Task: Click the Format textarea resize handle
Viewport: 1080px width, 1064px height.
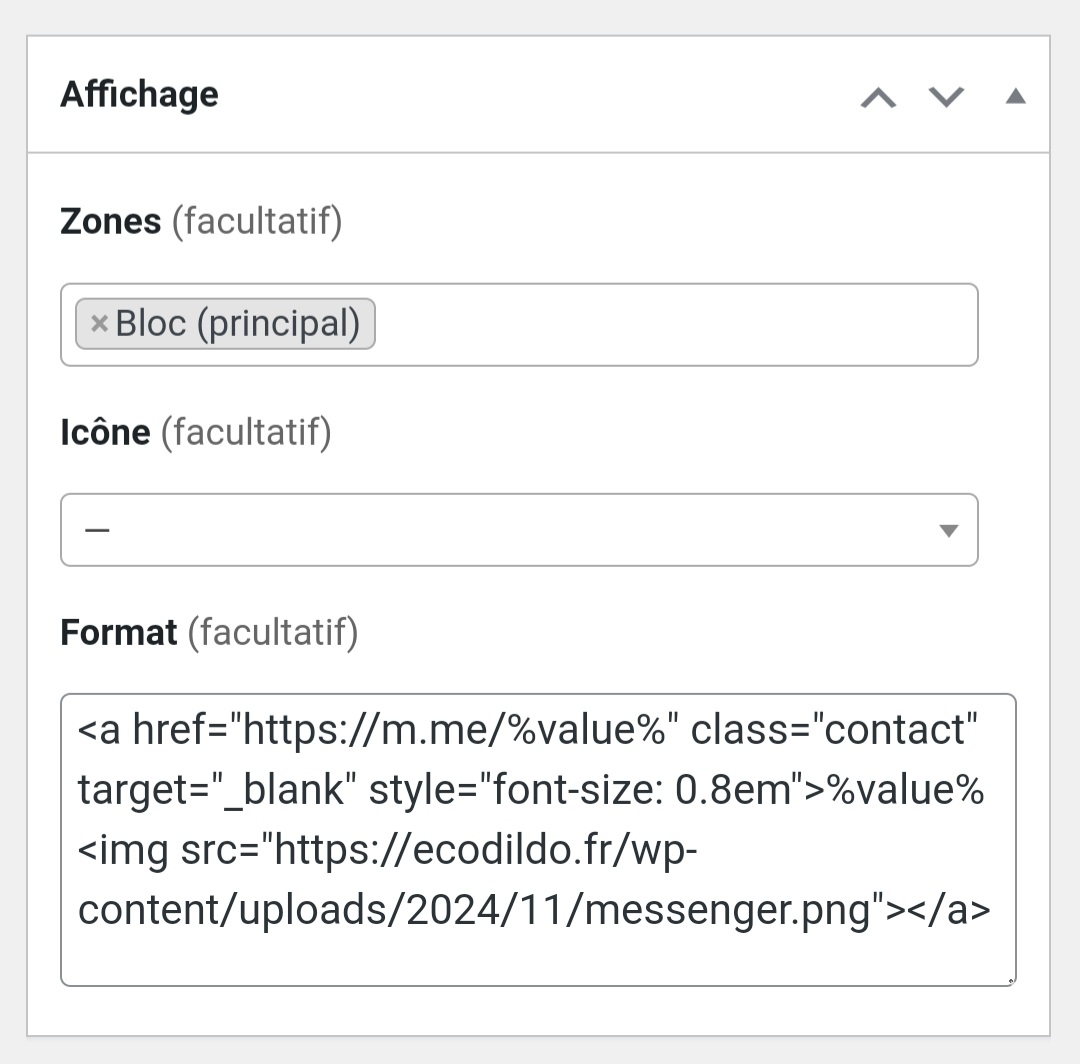Action: click(1010, 981)
